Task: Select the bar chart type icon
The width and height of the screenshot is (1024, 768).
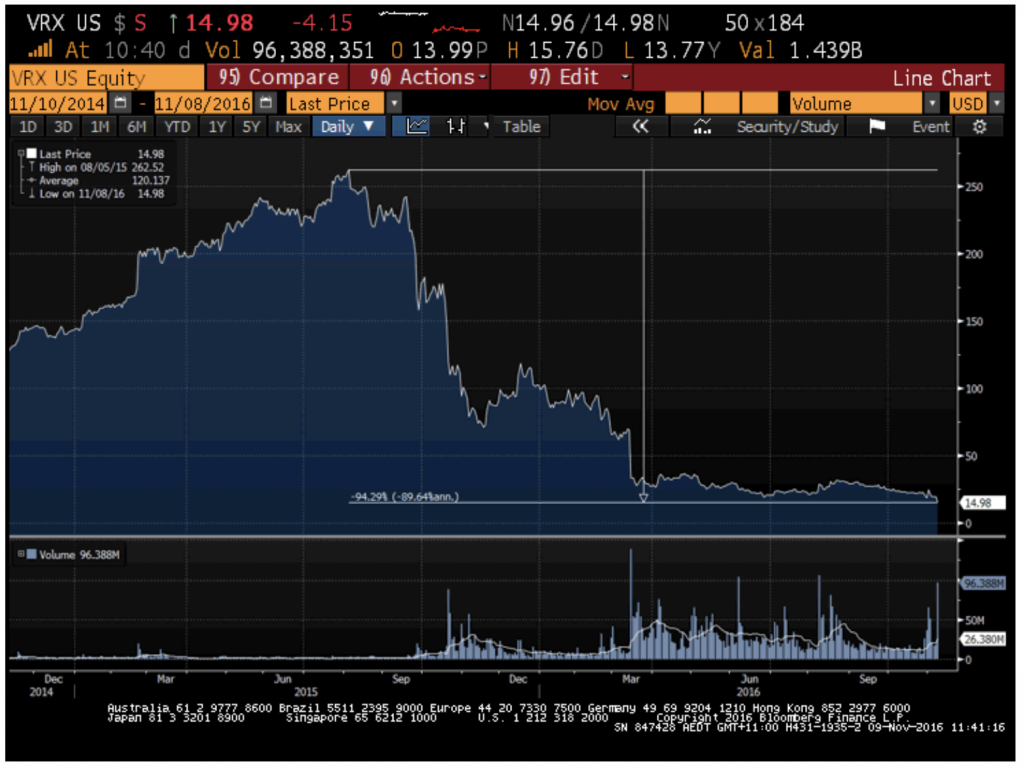Action: tap(456, 126)
